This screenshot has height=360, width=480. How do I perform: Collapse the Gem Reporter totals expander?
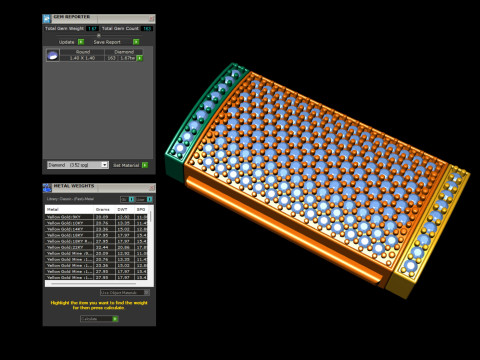click(99, 35)
